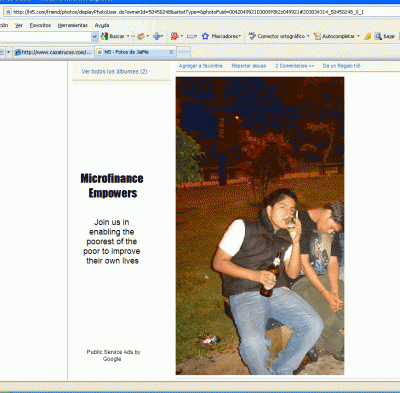400x393 pixels.
Task: Open the Favoritos menu
Action: click(40, 25)
